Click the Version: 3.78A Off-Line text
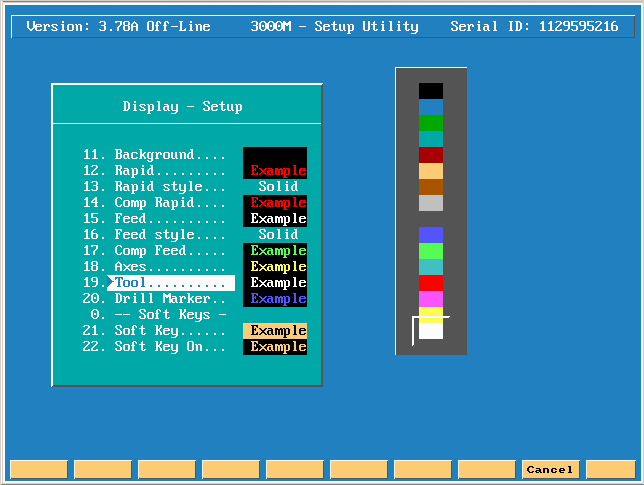The width and height of the screenshot is (644, 485). pos(118,27)
